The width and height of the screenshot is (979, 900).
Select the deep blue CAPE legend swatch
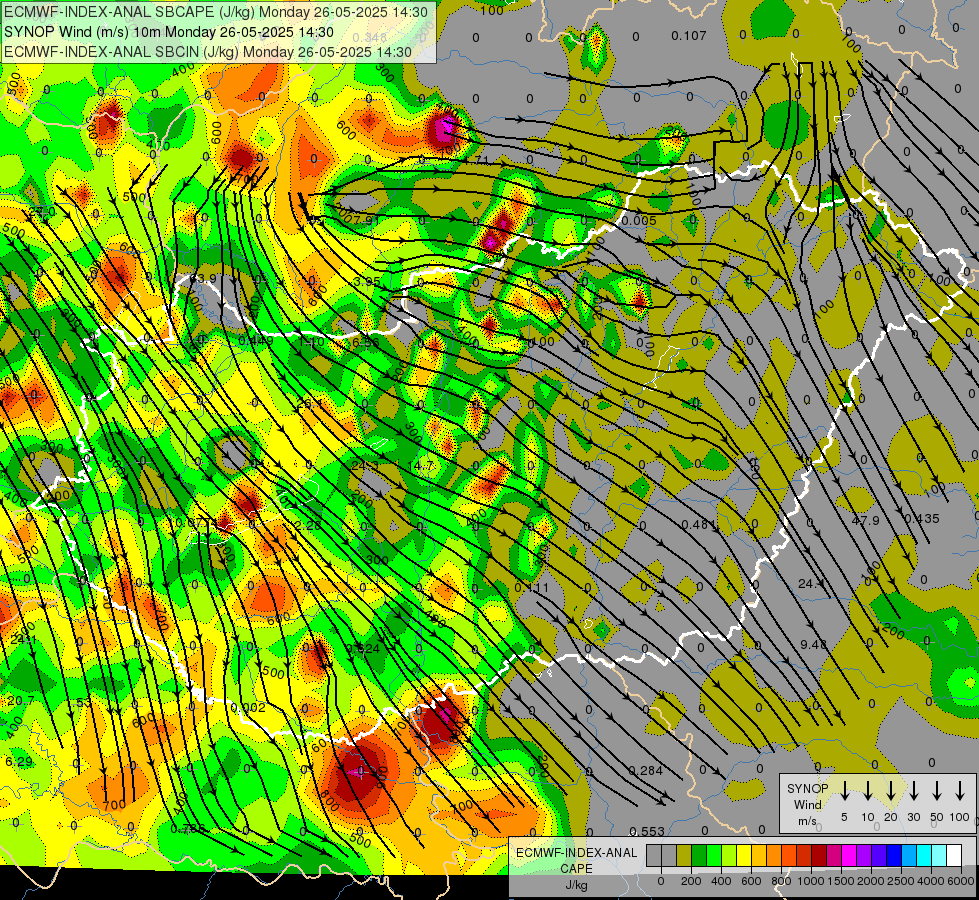[x=894, y=856]
